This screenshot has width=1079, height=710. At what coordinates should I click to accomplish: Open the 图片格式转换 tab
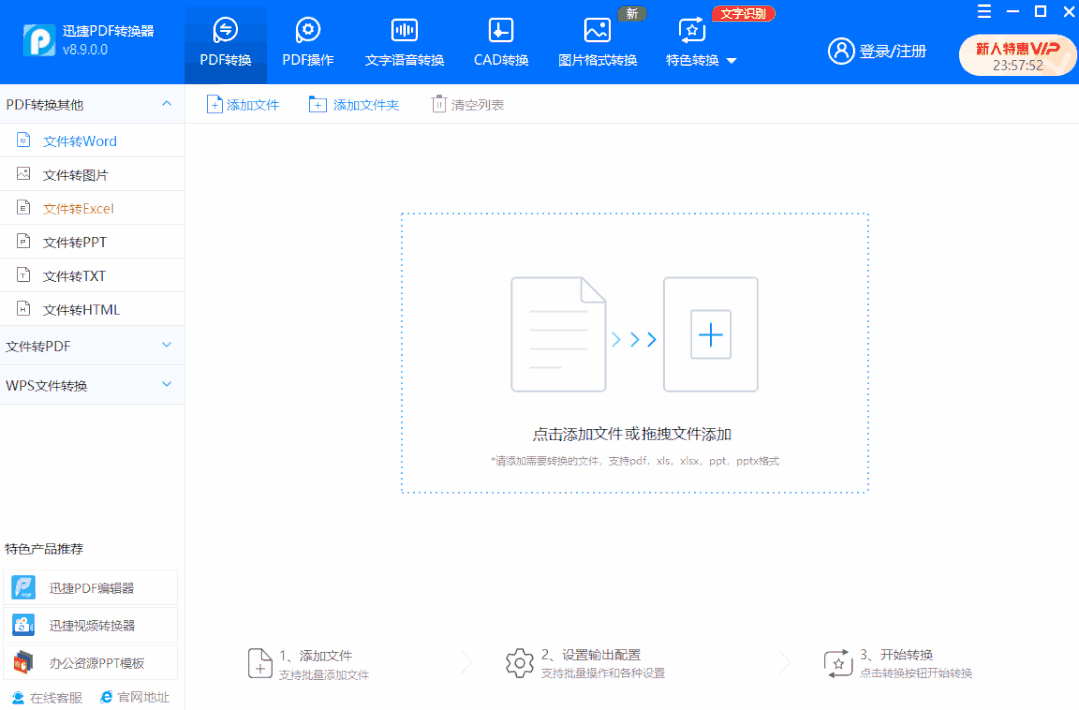[597, 43]
